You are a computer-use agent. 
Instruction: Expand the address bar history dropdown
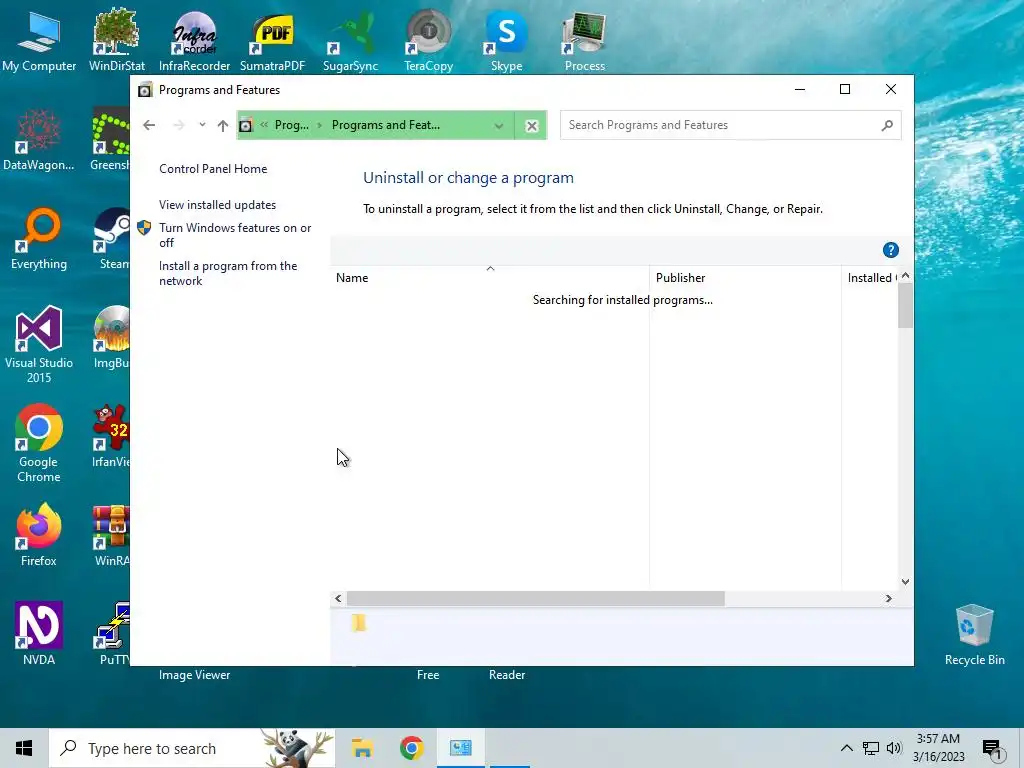(499, 125)
